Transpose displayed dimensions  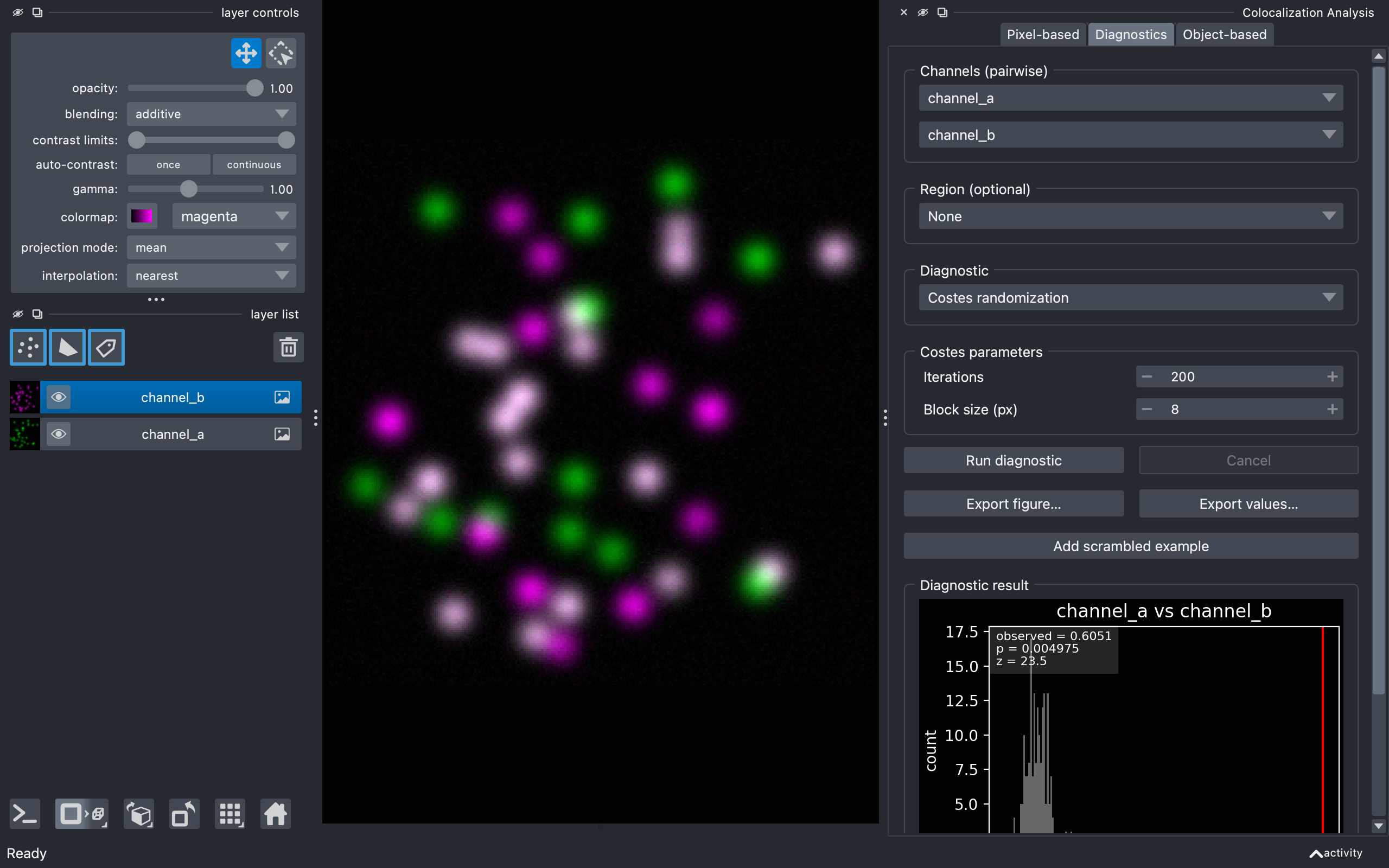(x=184, y=813)
